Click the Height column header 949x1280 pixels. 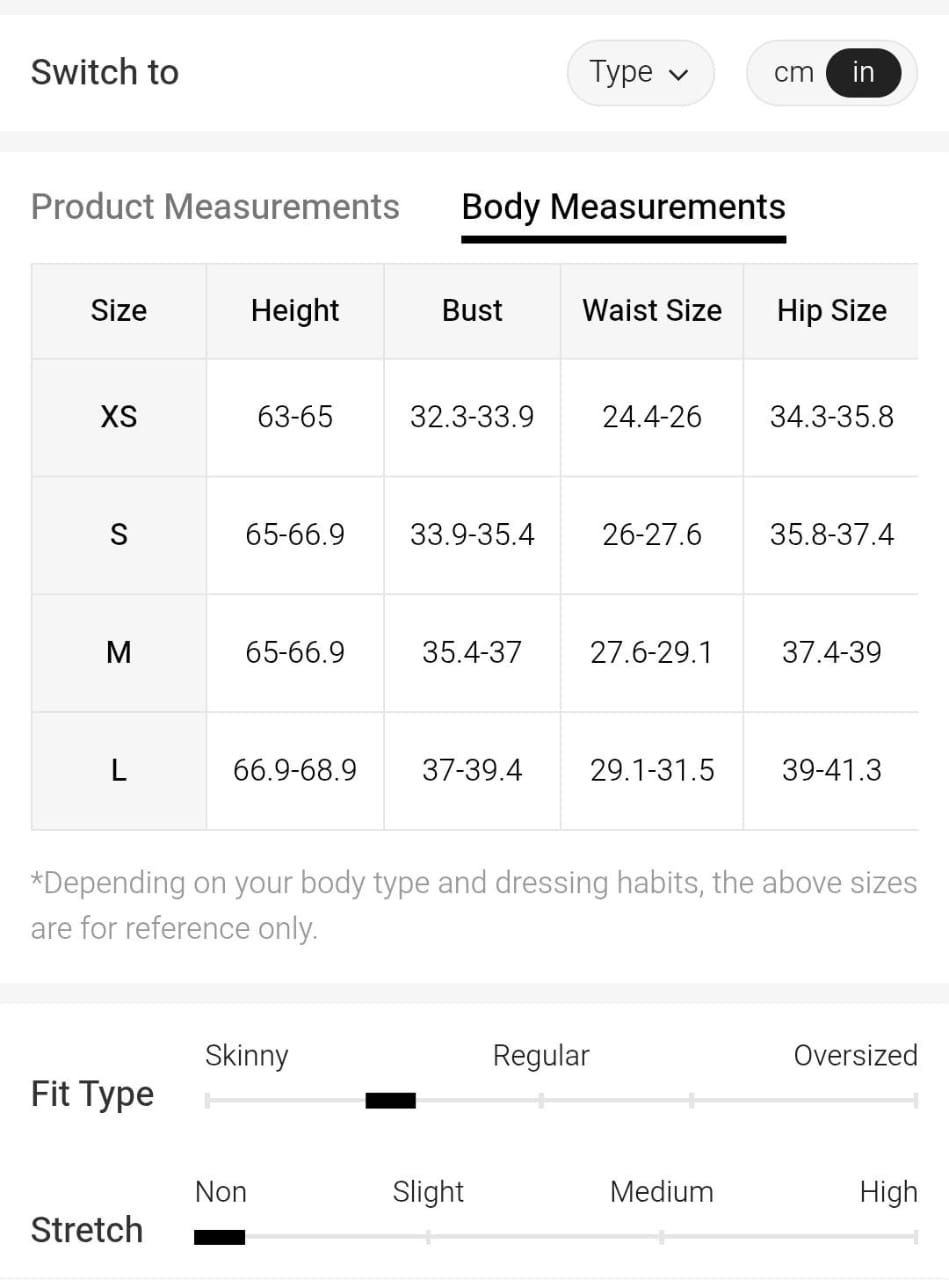tap(295, 311)
